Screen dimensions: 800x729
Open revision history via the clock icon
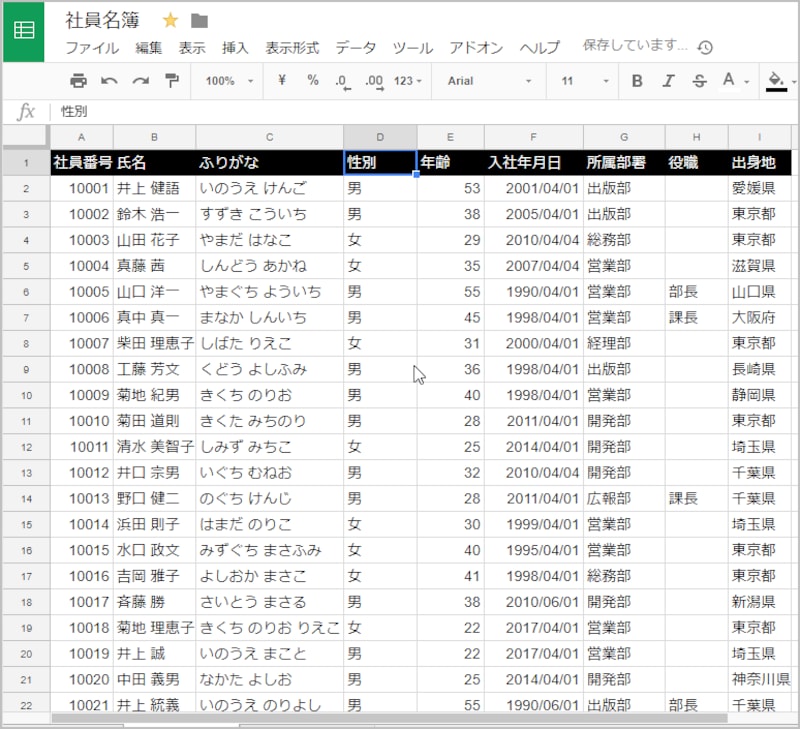pyautogui.click(x=706, y=47)
